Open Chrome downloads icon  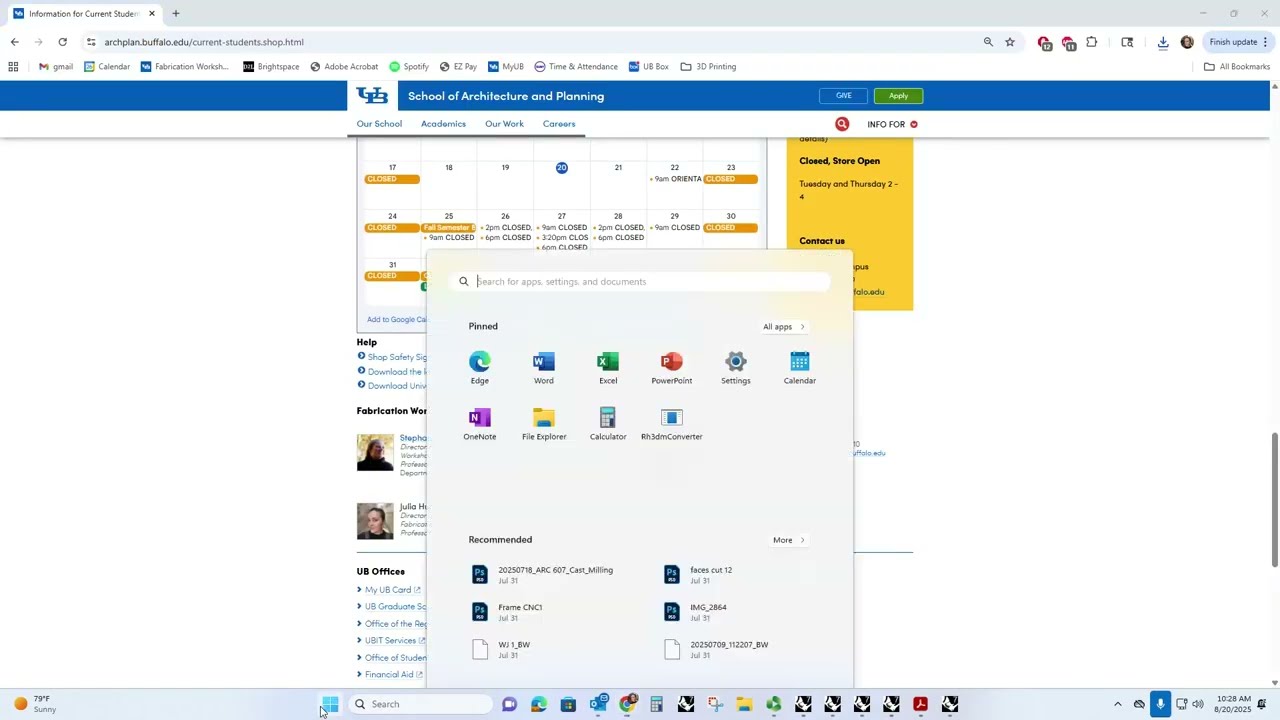1163,42
